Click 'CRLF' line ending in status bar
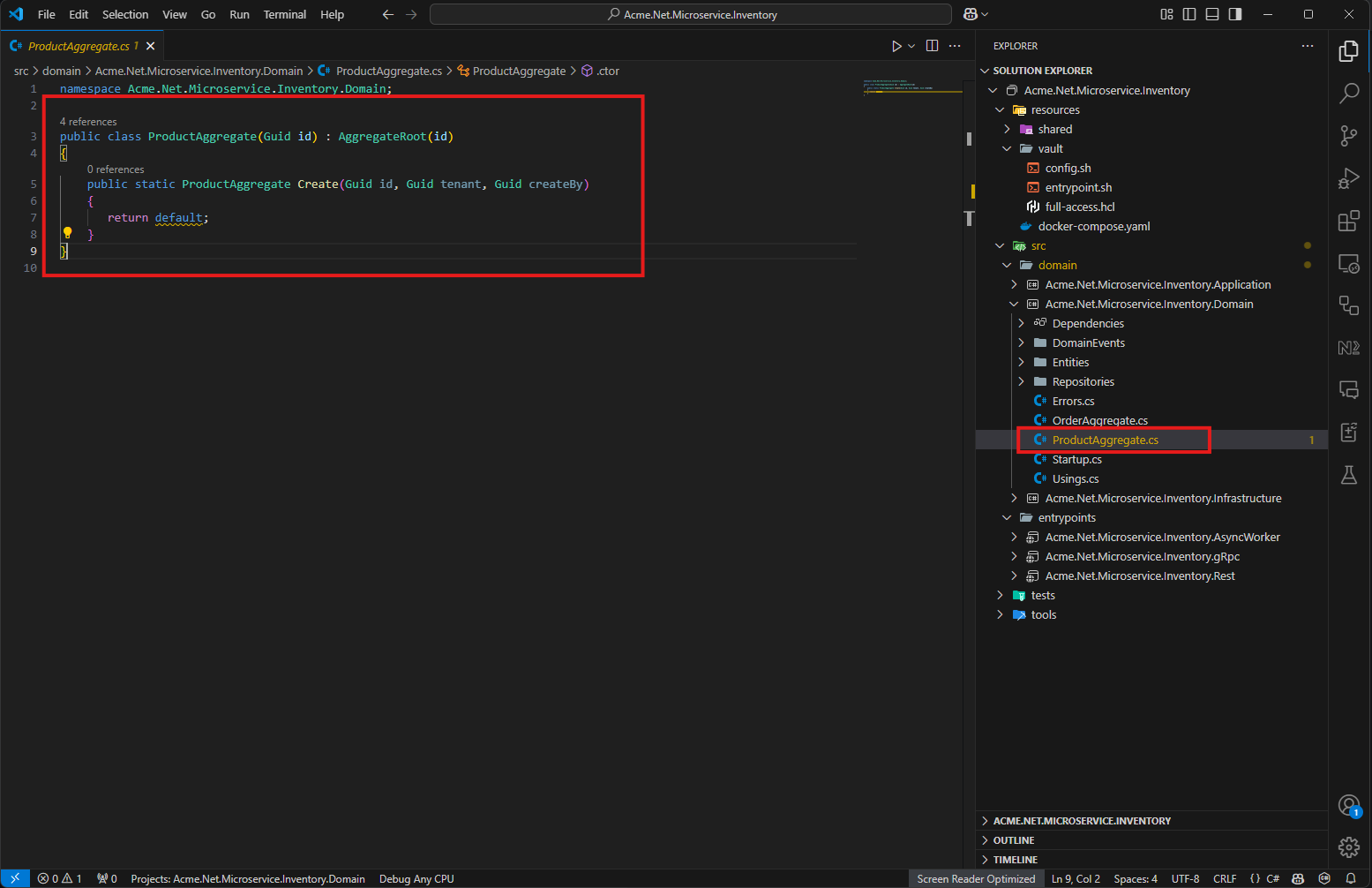 point(1225,878)
